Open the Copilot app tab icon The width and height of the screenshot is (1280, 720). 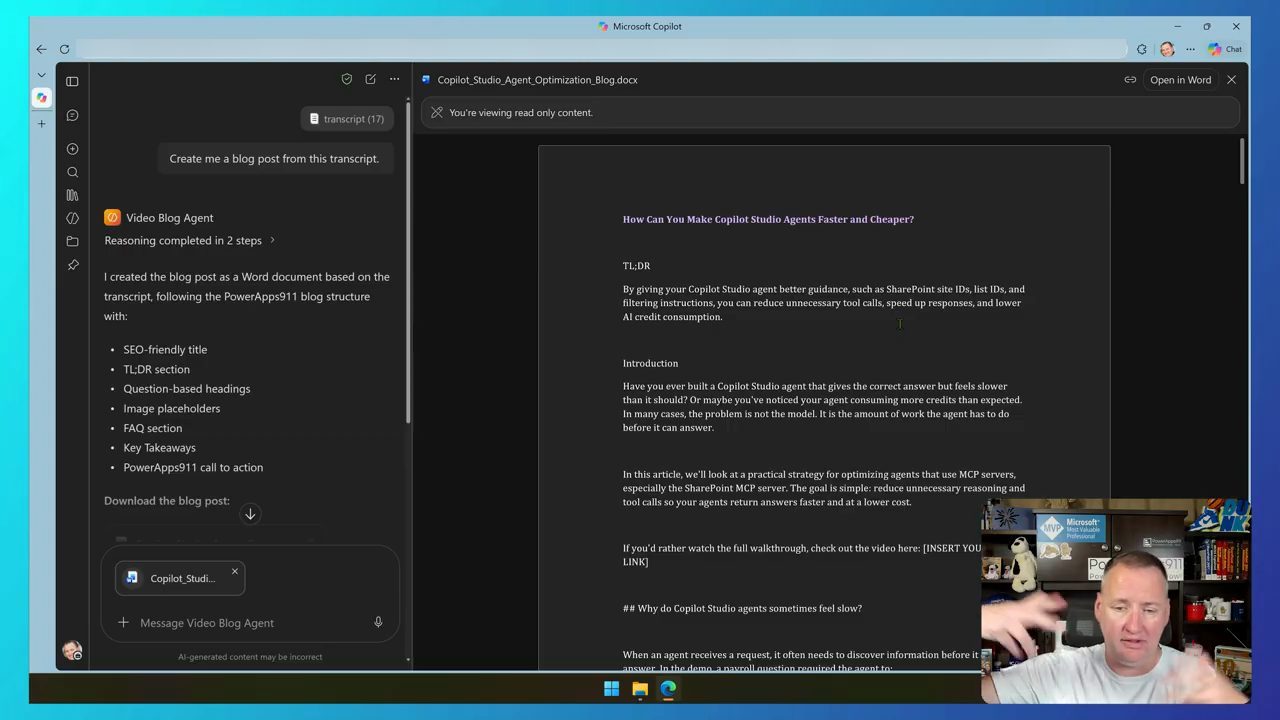[41, 98]
